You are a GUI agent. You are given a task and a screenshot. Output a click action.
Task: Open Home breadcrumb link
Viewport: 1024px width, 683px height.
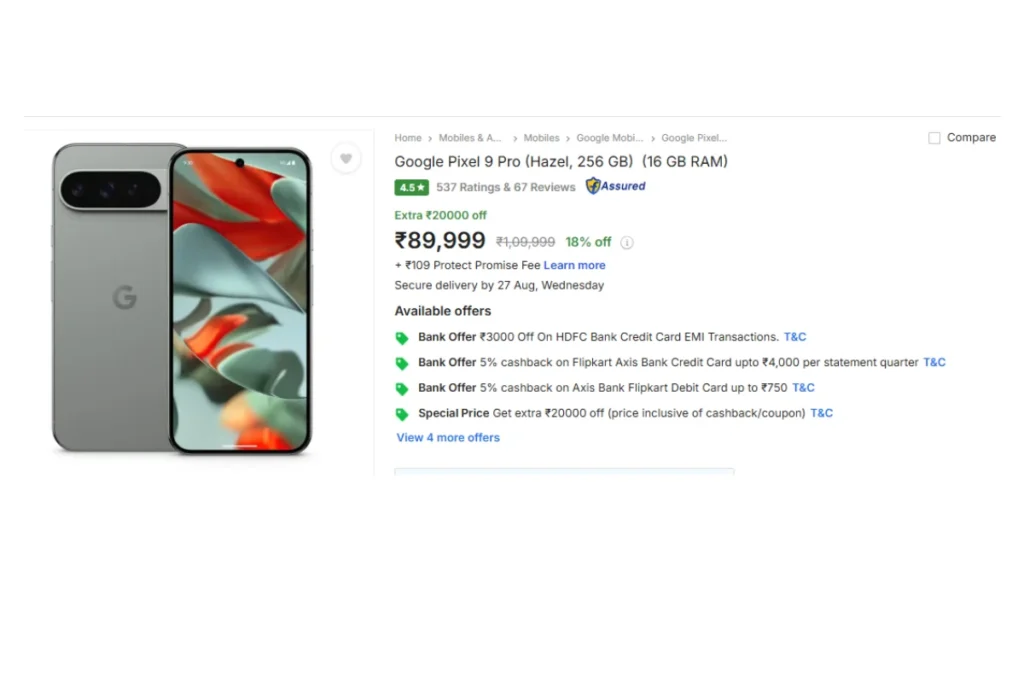coord(408,138)
